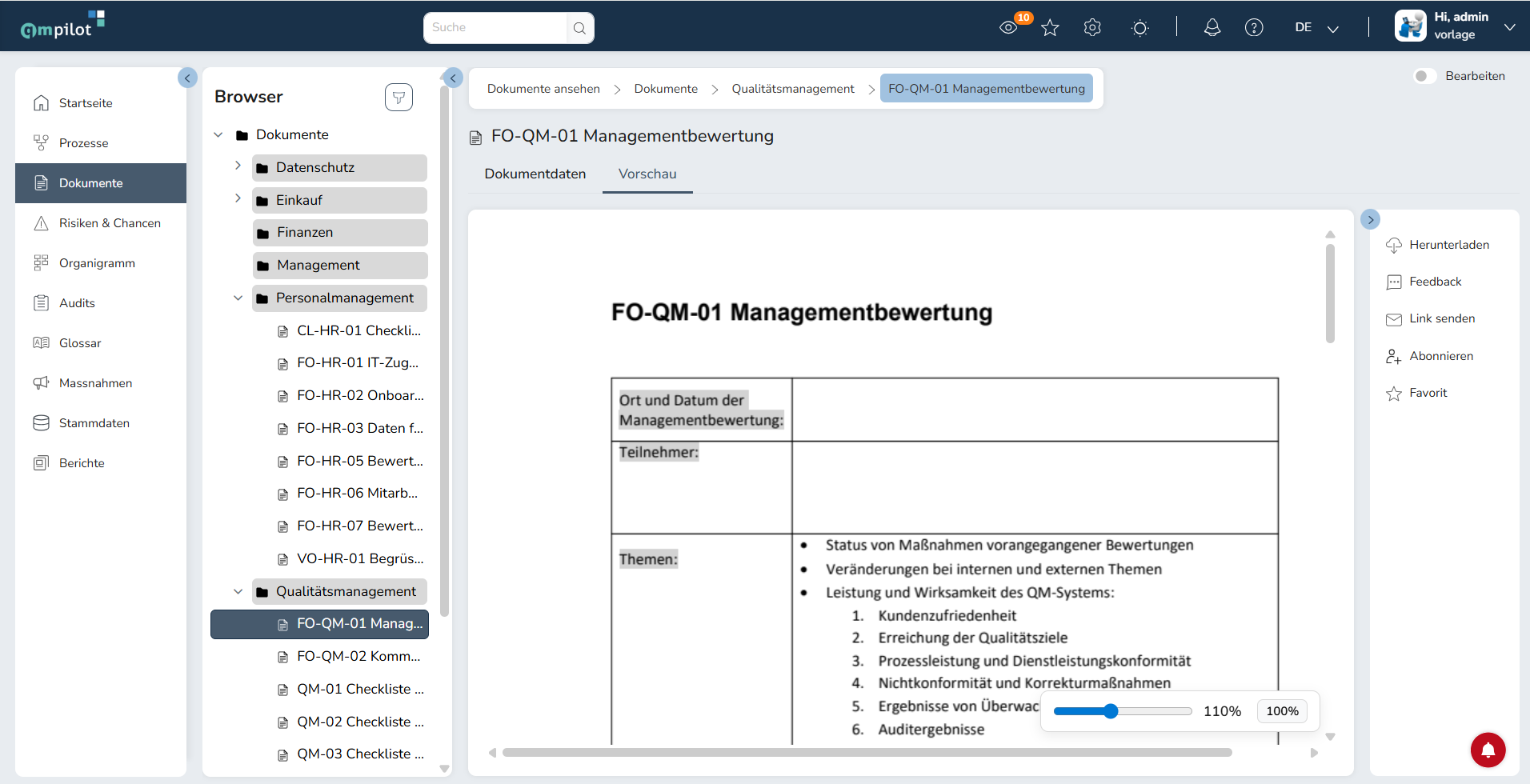Open the help question mark icon
The height and width of the screenshot is (784, 1530).
pos(1254,28)
